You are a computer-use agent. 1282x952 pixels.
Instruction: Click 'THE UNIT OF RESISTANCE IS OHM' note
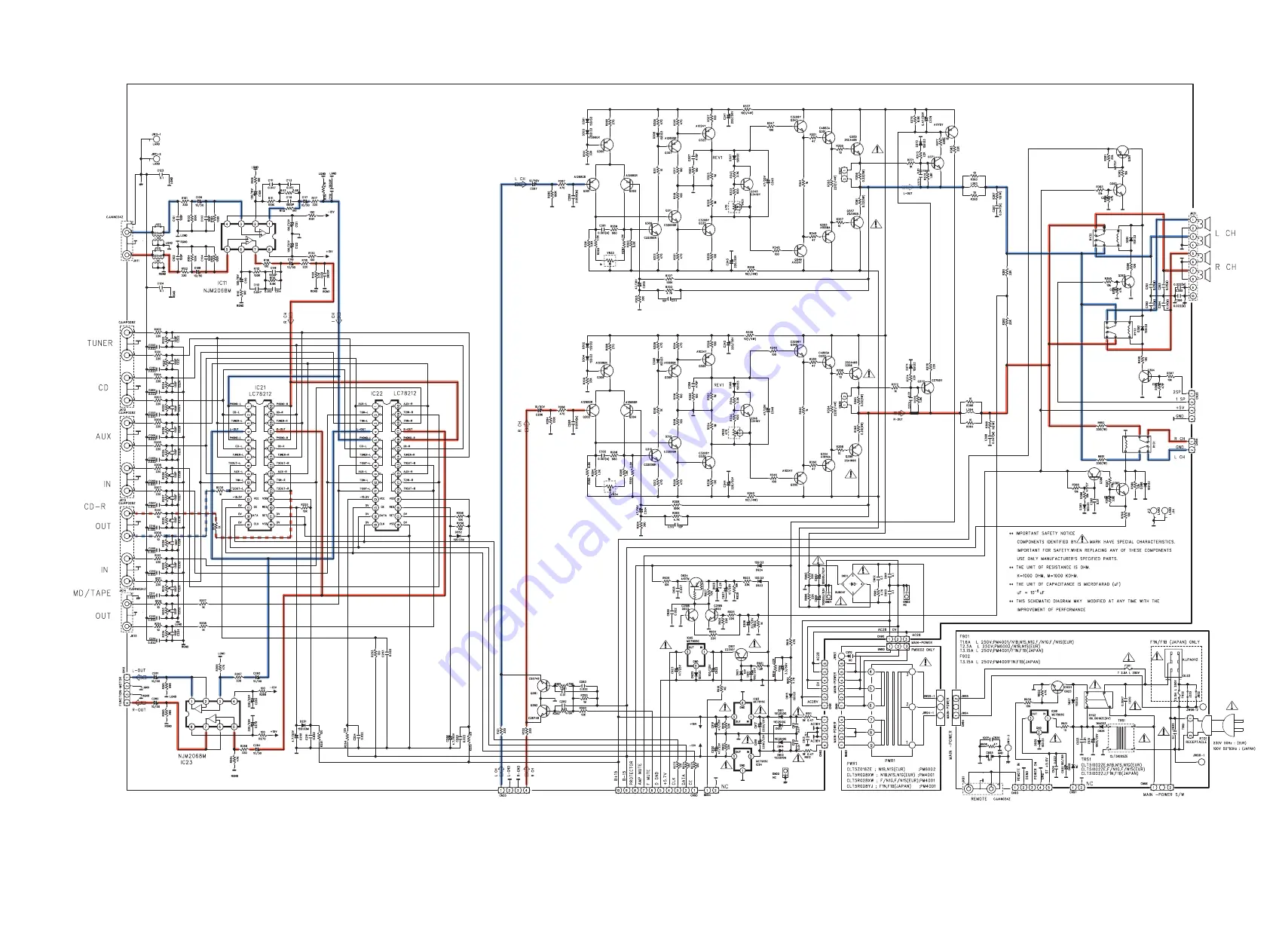tap(1053, 568)
